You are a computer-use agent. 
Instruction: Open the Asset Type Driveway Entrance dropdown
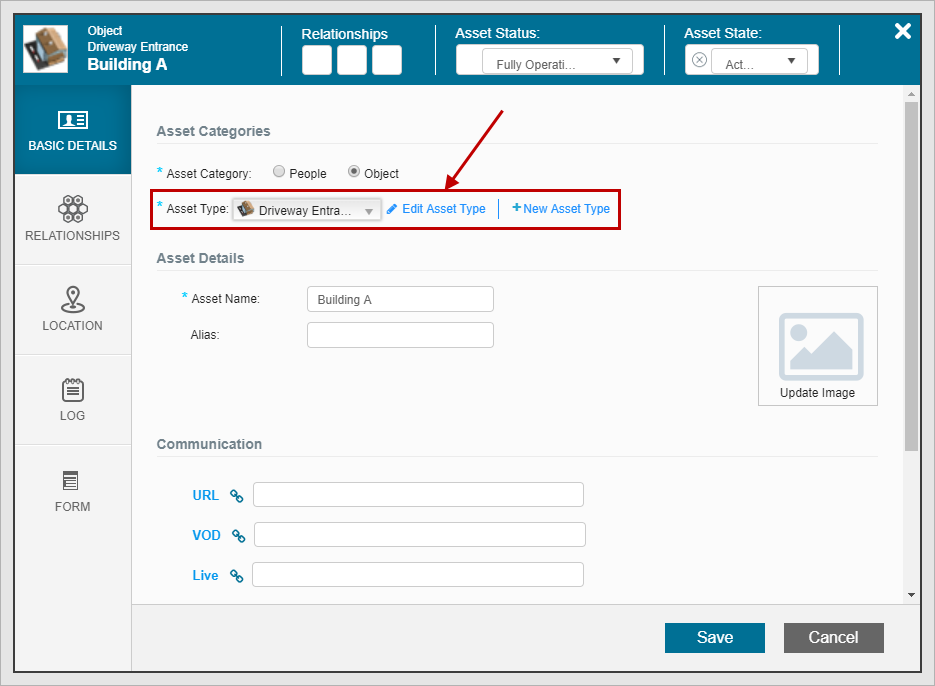307,210
